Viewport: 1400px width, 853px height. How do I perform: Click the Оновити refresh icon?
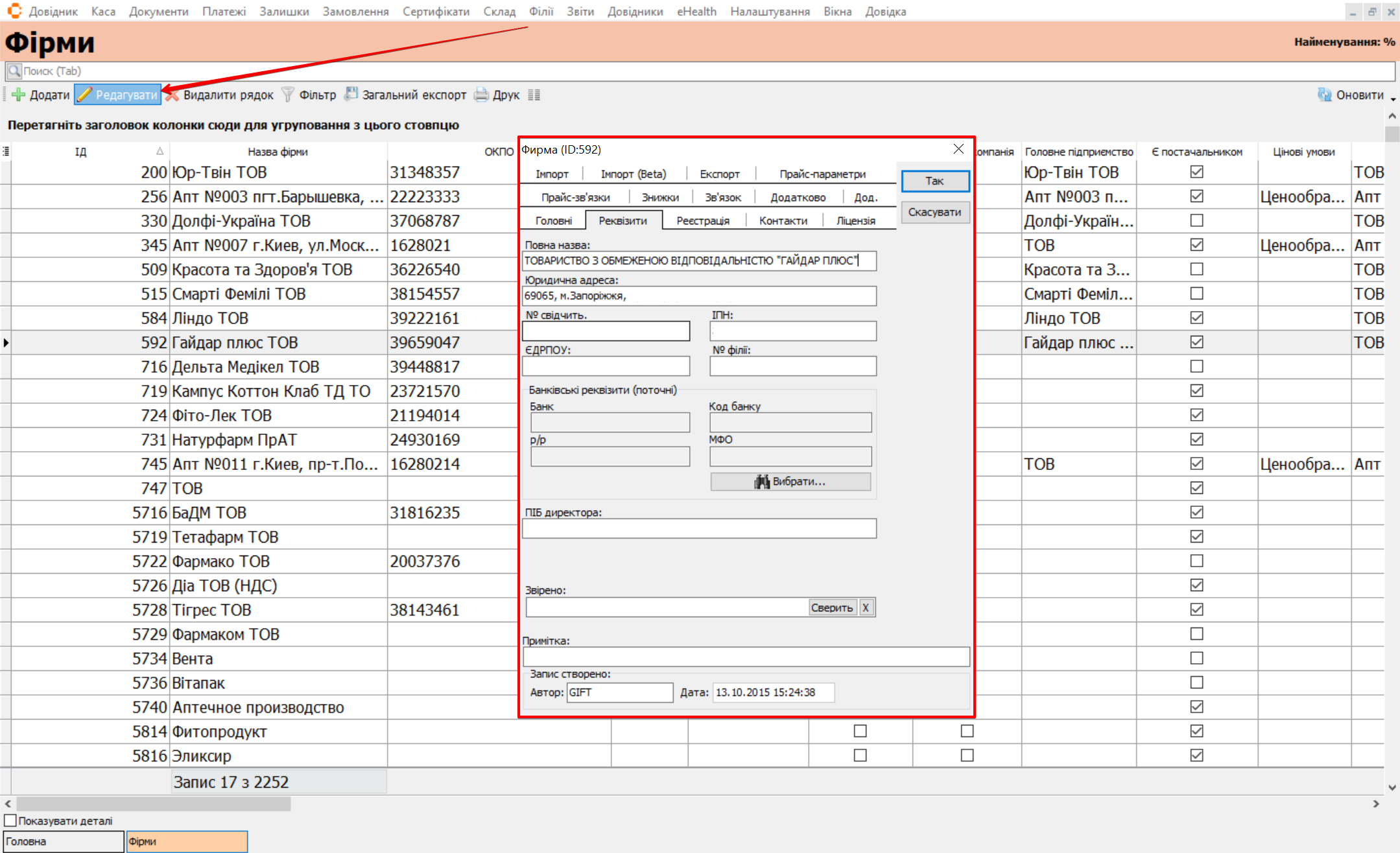[1324, 95]
